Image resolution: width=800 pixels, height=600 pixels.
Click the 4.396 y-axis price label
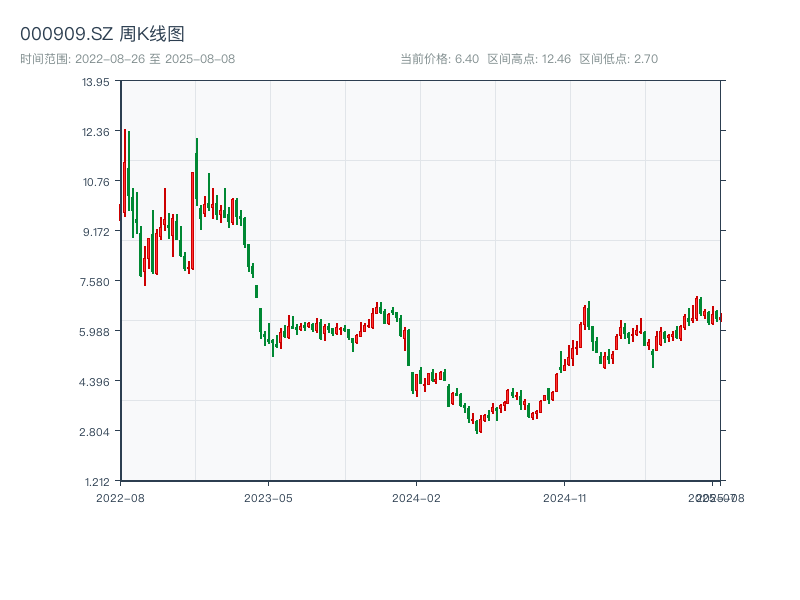click(x=96, y=382)
